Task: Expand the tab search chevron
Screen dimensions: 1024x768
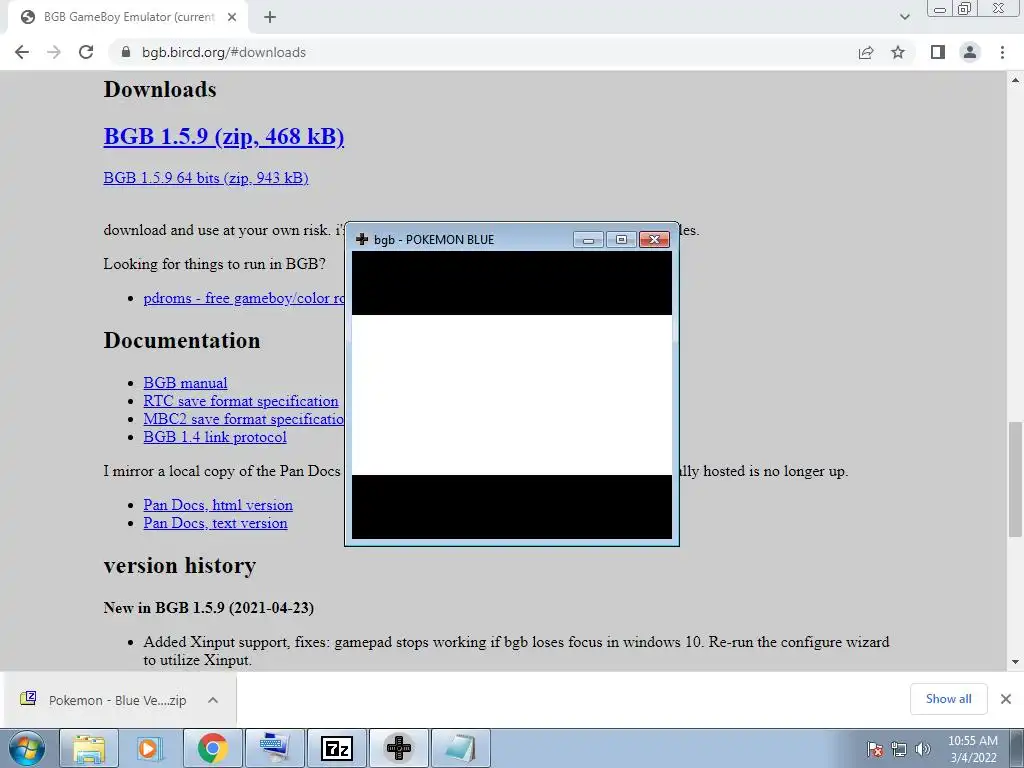Action: (904, 17)
